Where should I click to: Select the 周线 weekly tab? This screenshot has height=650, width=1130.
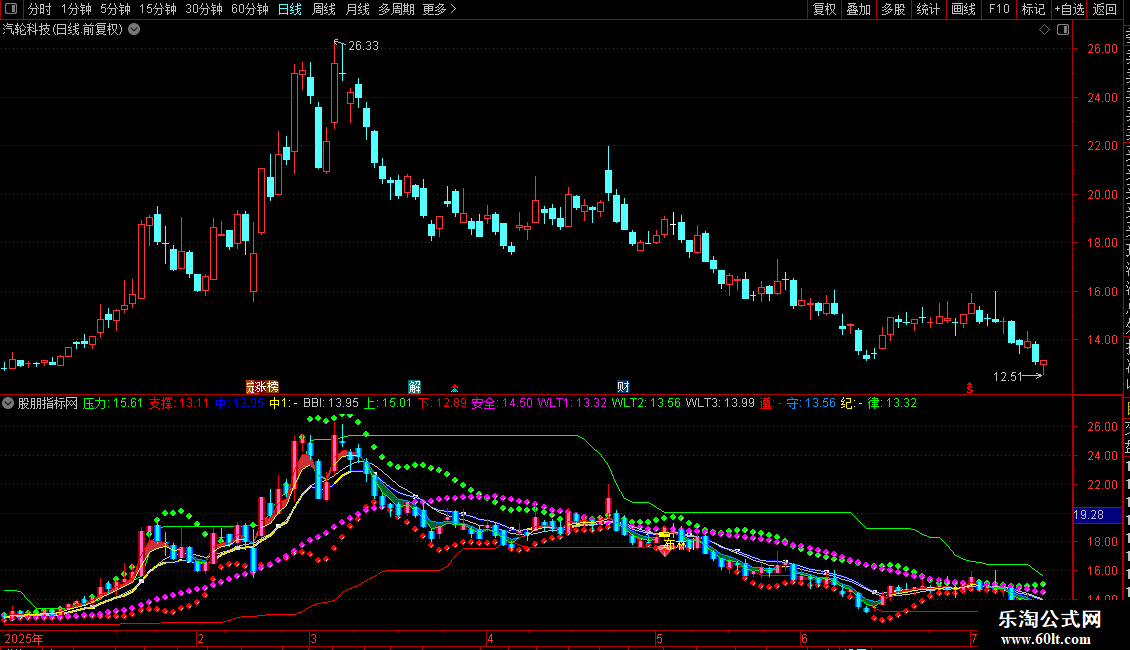pos(324,9)
